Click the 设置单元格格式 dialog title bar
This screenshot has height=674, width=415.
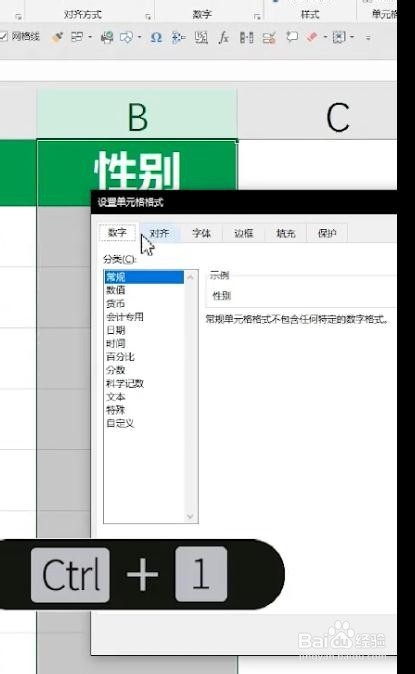coord(244,202)
